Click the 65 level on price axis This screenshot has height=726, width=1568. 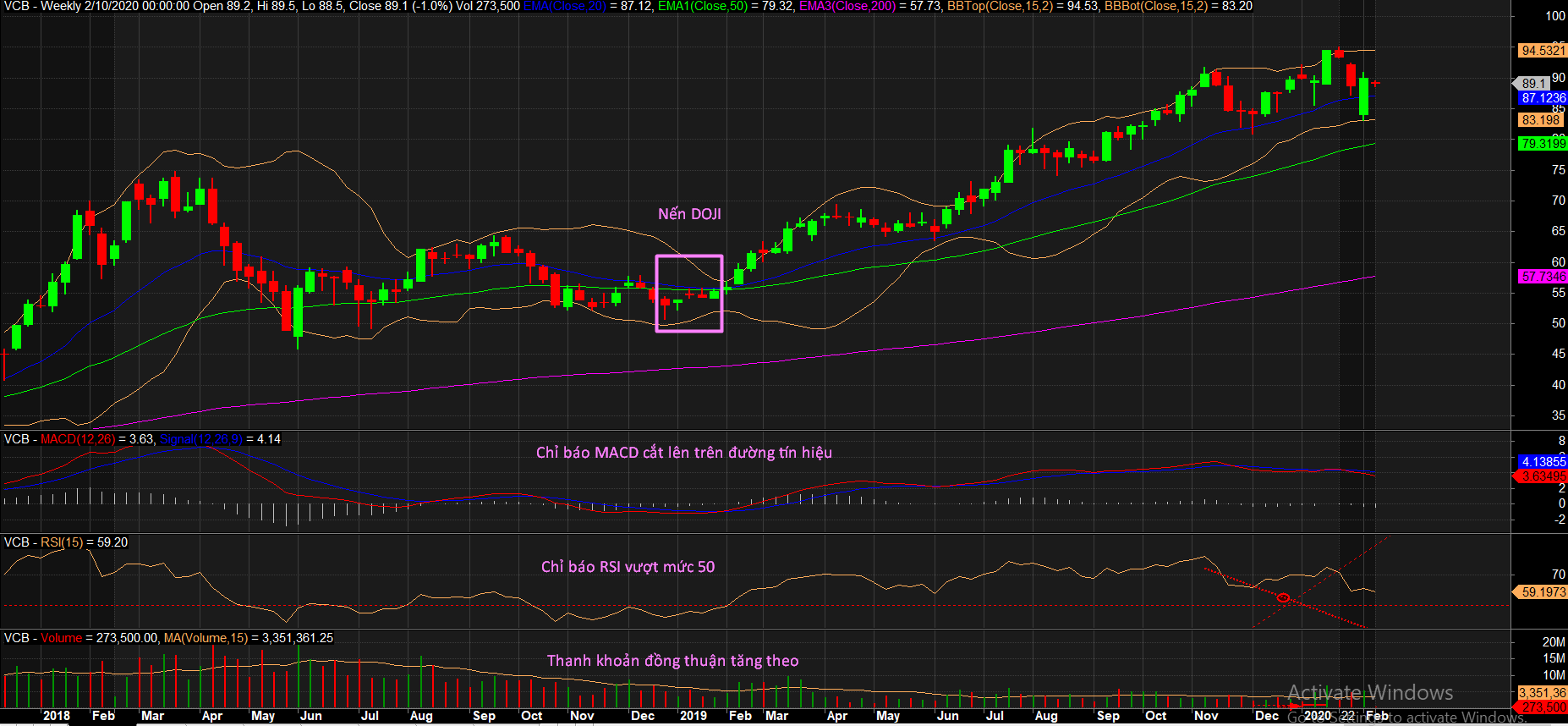coord(1559,231)
